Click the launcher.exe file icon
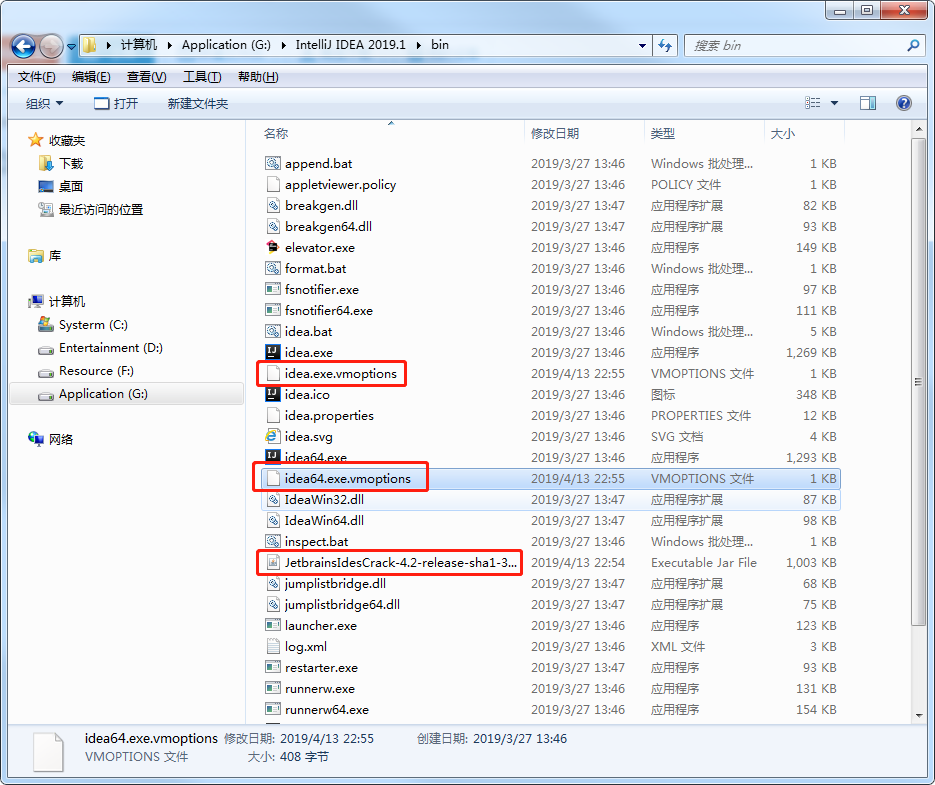This screenshot has width=935, height=785. (x=273, y=625)
